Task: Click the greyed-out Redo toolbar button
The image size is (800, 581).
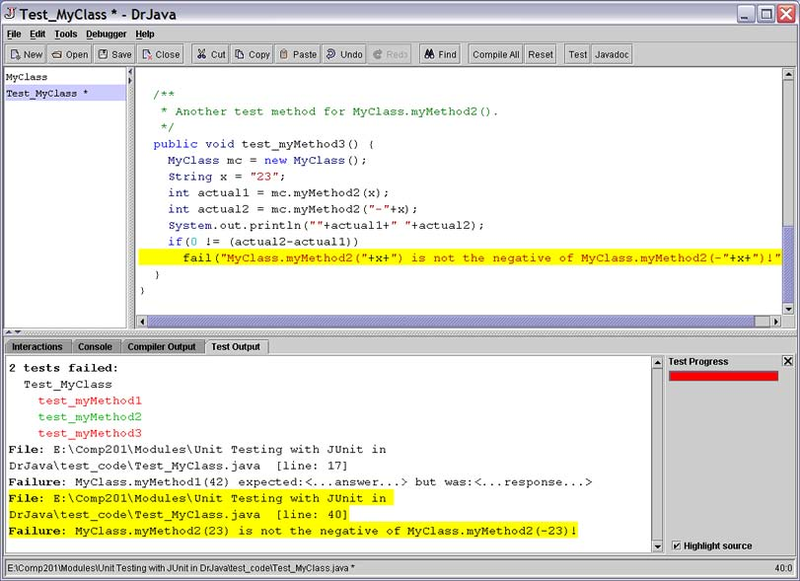Action: pos(390,54)
